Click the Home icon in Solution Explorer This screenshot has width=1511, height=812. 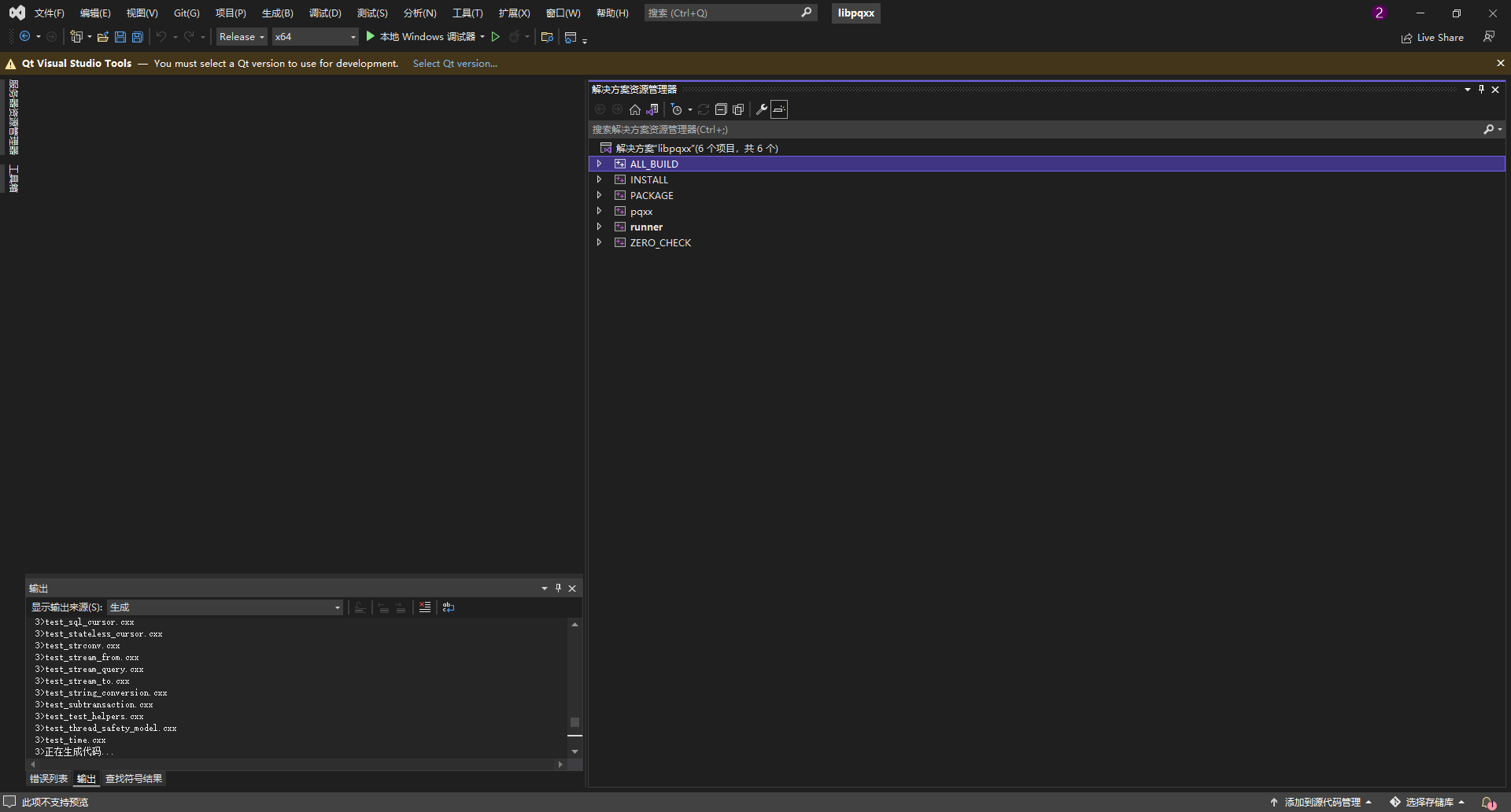(635, 109)
